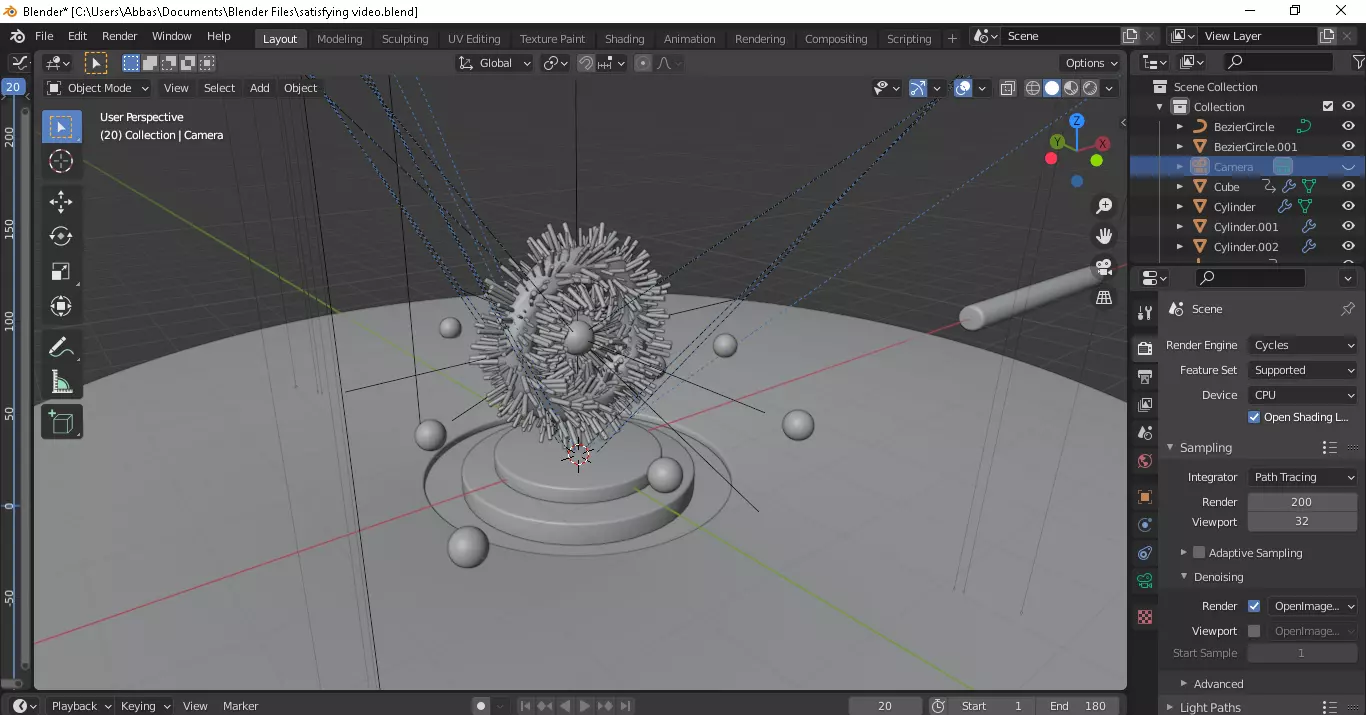Switch to the Shading workspace tab
Viewport: 1366px width, 715px height.
point(625,39)
